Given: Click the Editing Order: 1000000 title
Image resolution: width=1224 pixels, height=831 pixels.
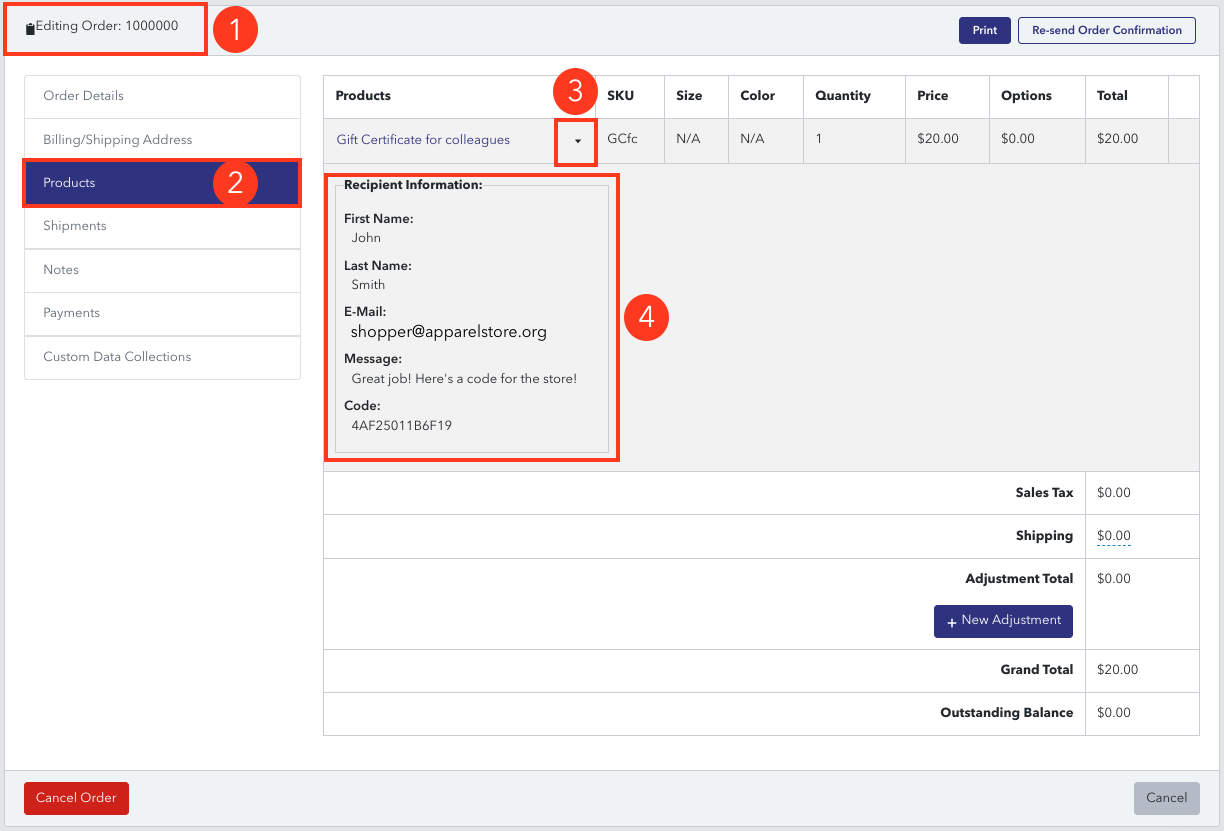Looking at the screenshot, I should pyautogui.click(x=107, y=26).
